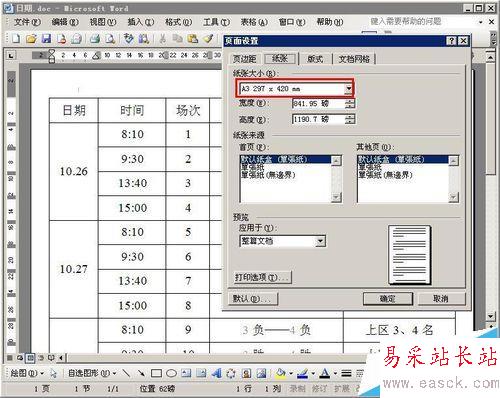Switch to the Layout (版式) tab
This screenshot has height=398, width=500.
point(315,59)
